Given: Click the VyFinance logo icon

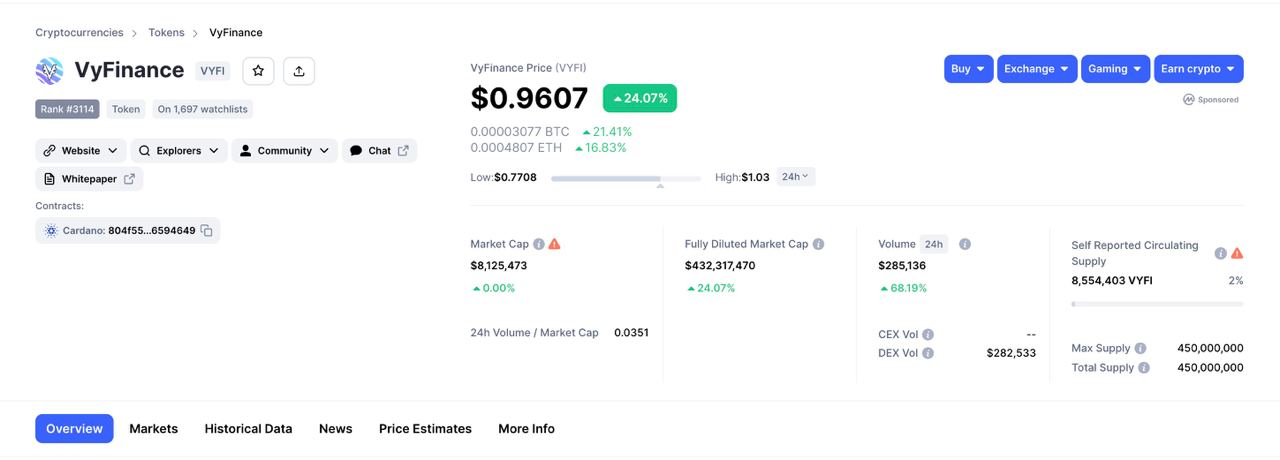Looking at the screenshot, I should [x=49, y=70].
